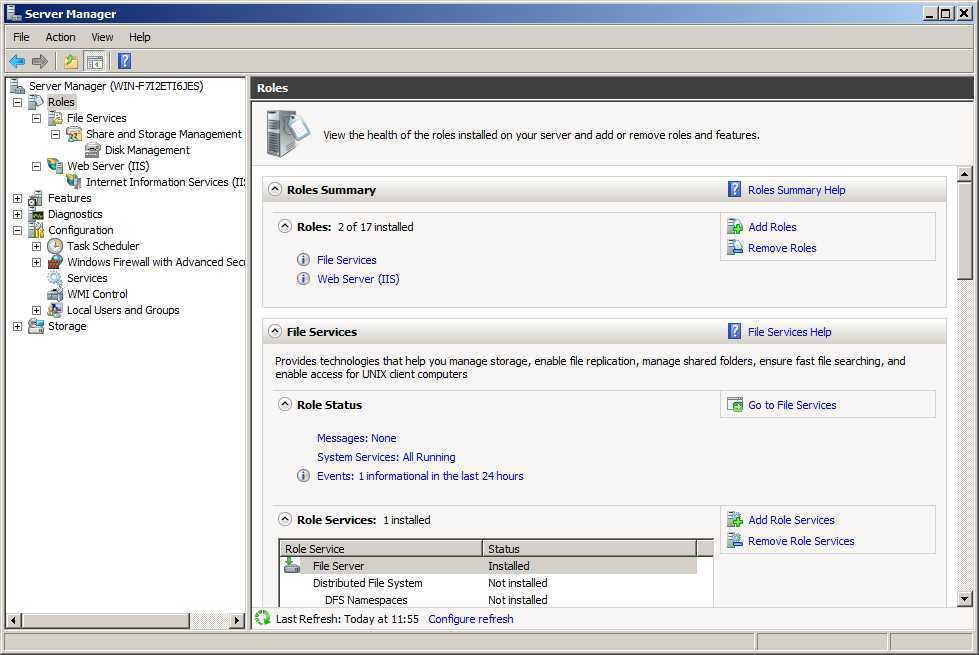979x655 pixels.
Task: Collapse the Configuration tree node
Action: (x=17, y=230)
